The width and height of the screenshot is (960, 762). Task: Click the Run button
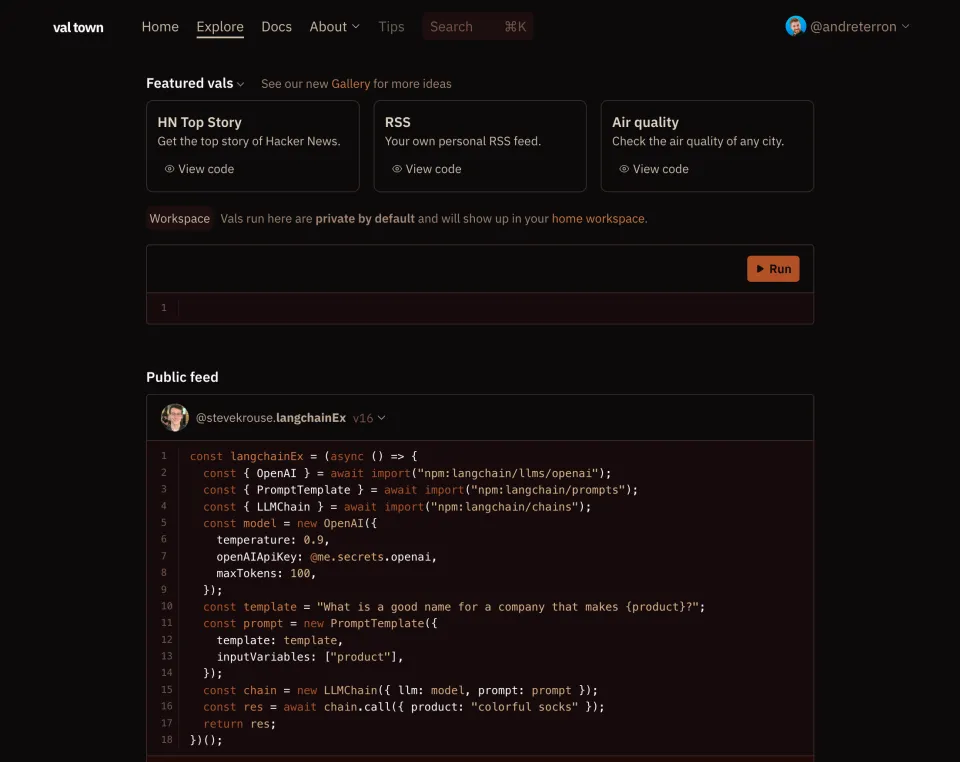point(773,268)
